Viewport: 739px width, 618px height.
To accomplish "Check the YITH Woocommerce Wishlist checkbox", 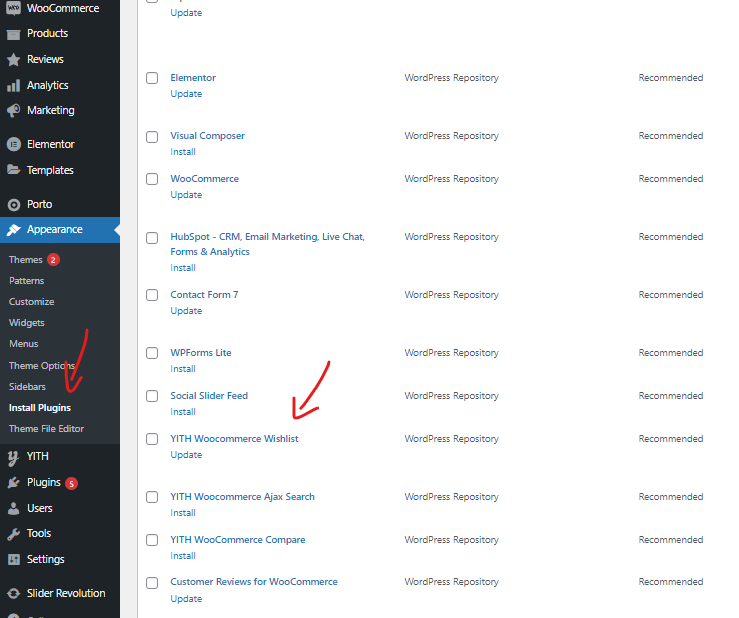I will coord(152,439).
